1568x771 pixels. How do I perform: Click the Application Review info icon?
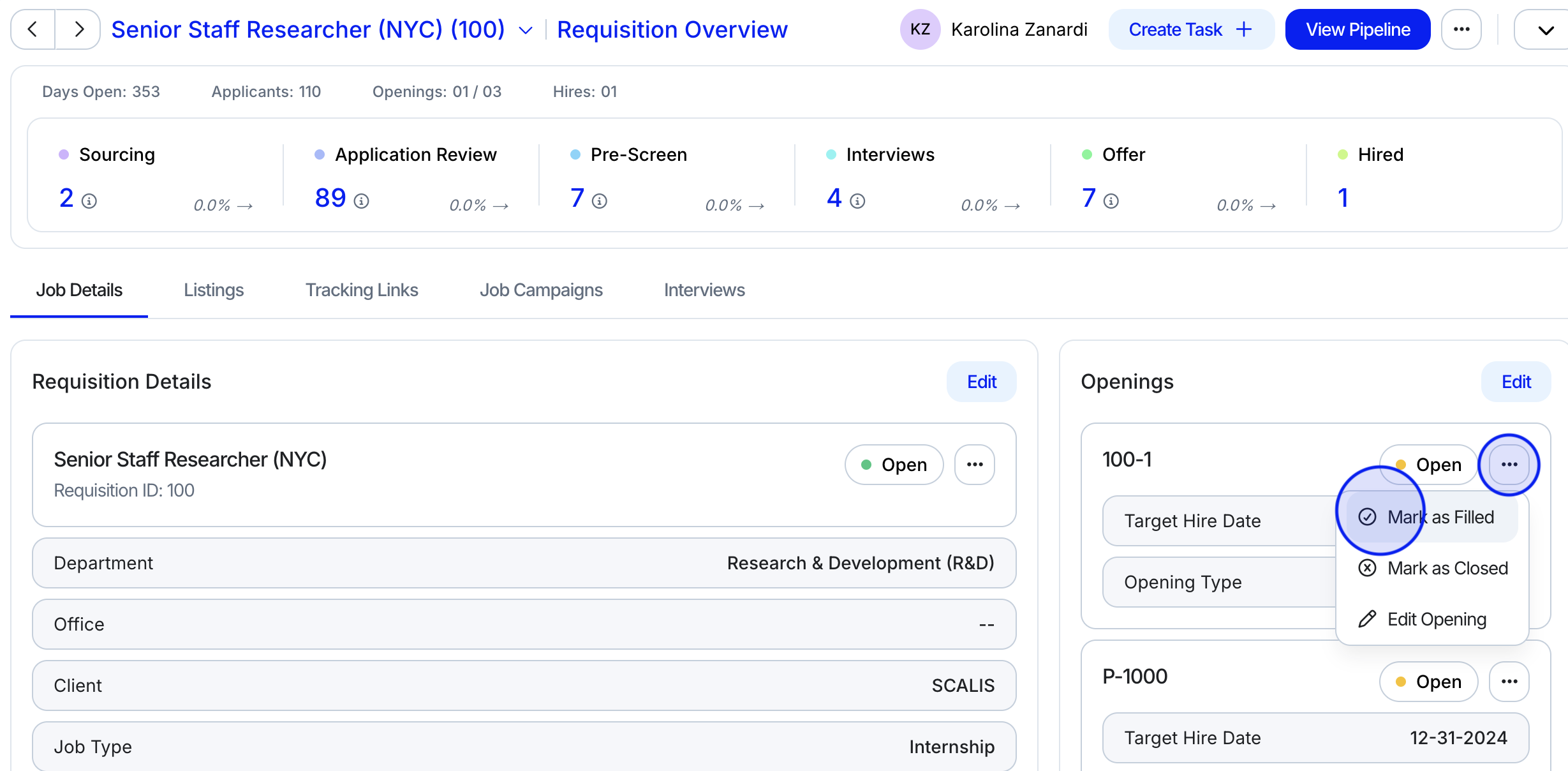click(x=362, y=202)
